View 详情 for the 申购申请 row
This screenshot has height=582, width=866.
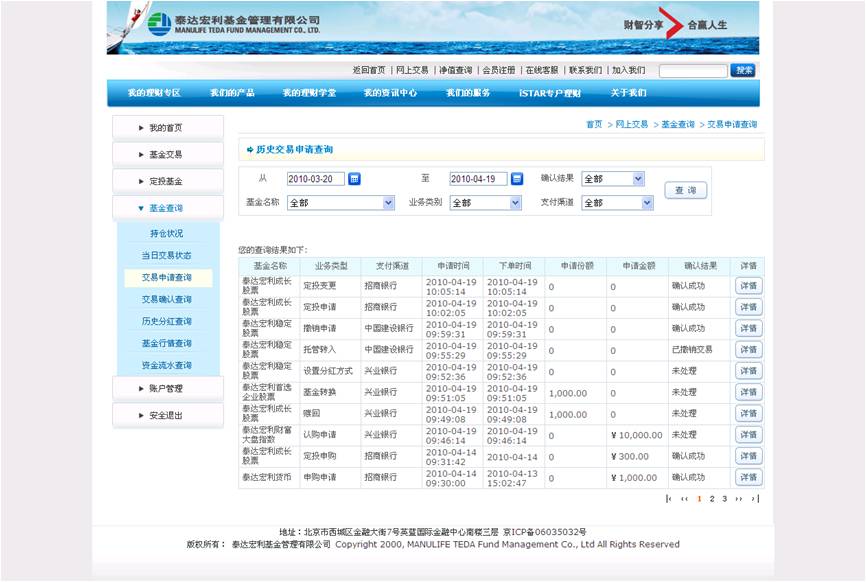click(748, 477)
